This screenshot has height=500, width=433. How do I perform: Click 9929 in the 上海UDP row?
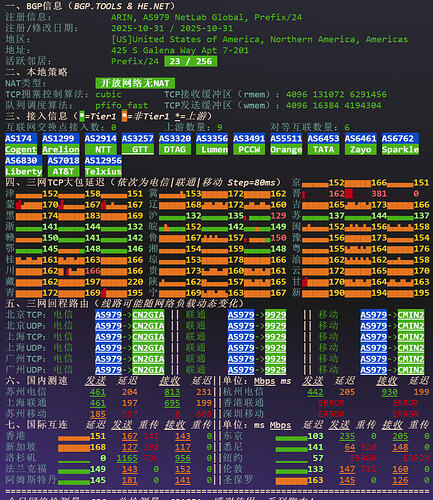pyautogui.click(x=276, y=348)
